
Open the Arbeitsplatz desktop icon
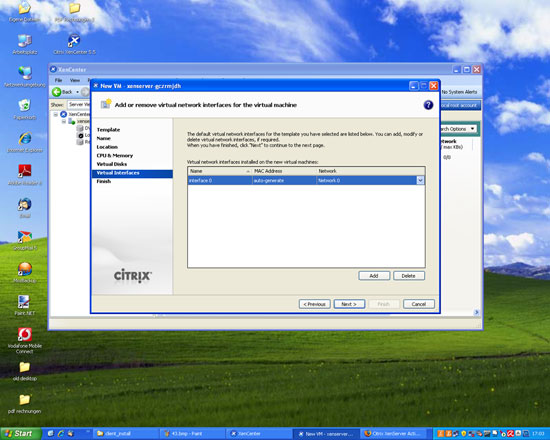point(25,45)
